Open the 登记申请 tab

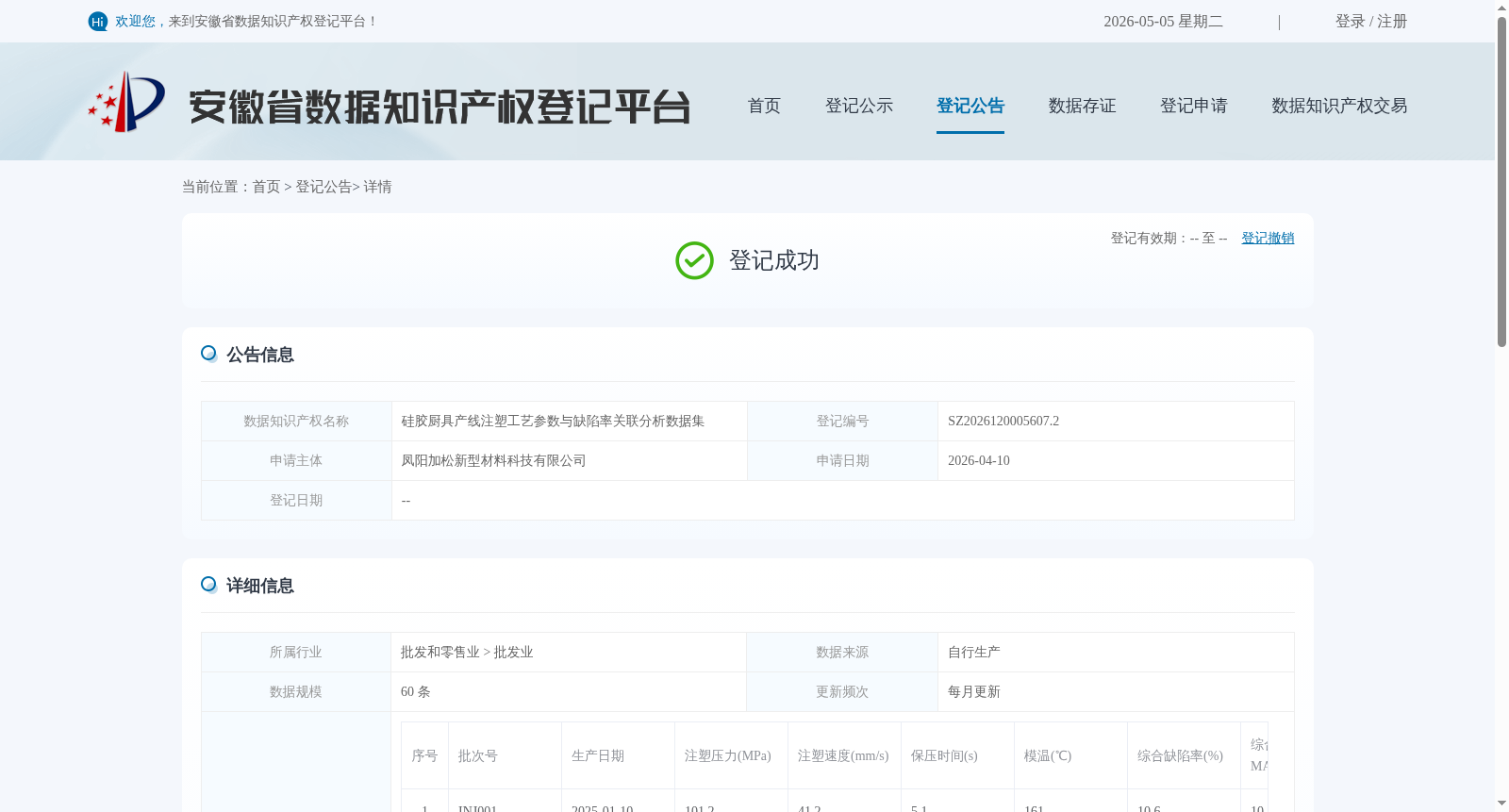[x=1194, y=106]
